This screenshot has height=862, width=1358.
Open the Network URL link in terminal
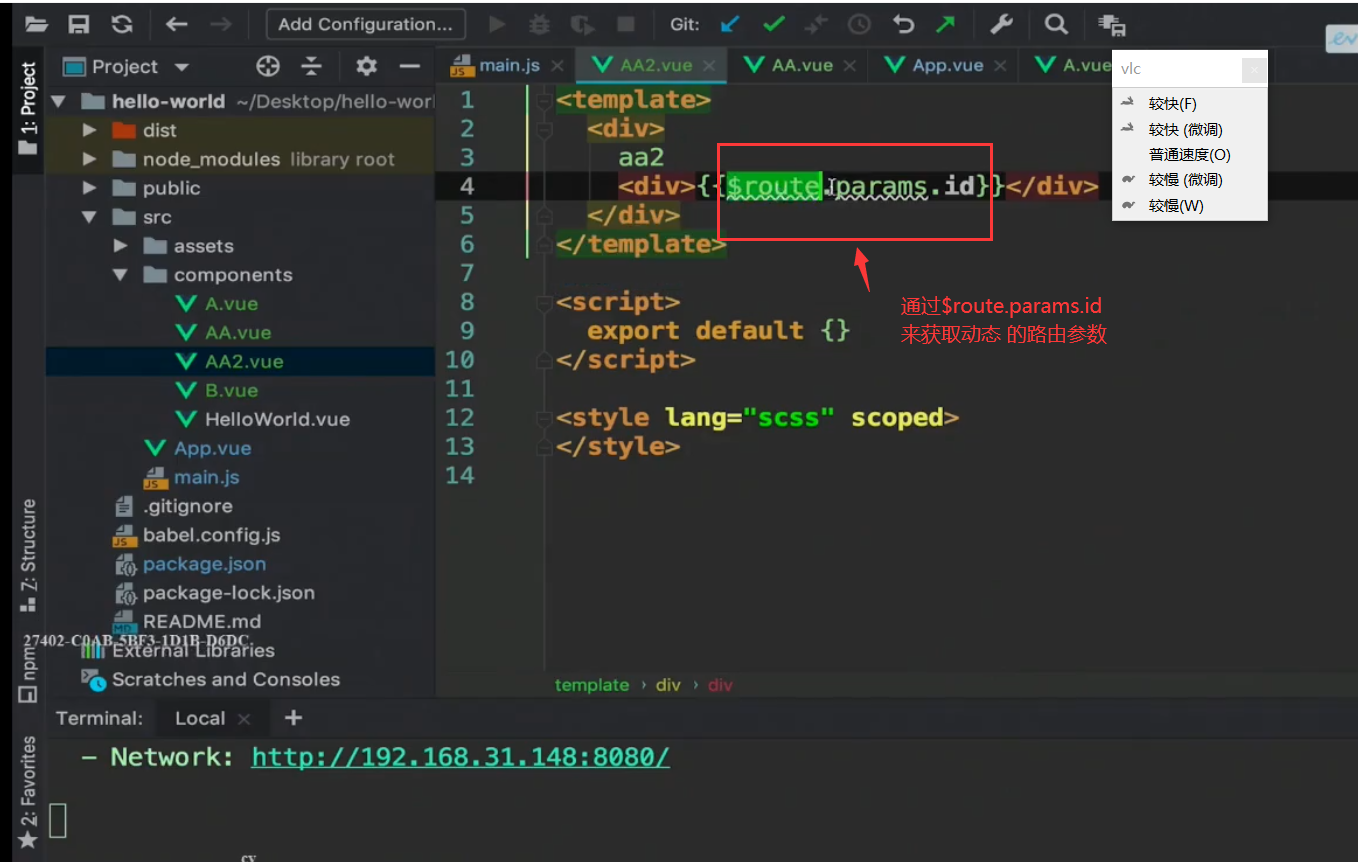click(460, 758)
